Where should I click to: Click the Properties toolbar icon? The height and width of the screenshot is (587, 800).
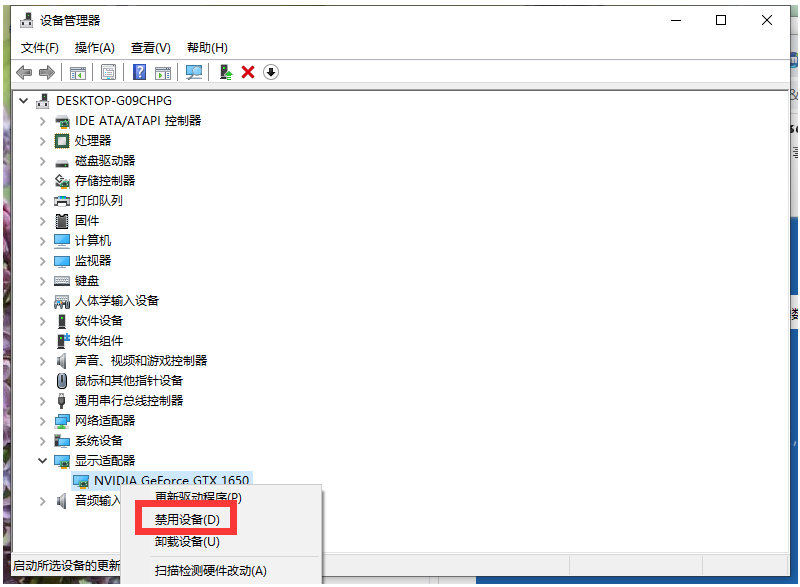[108, 72]
